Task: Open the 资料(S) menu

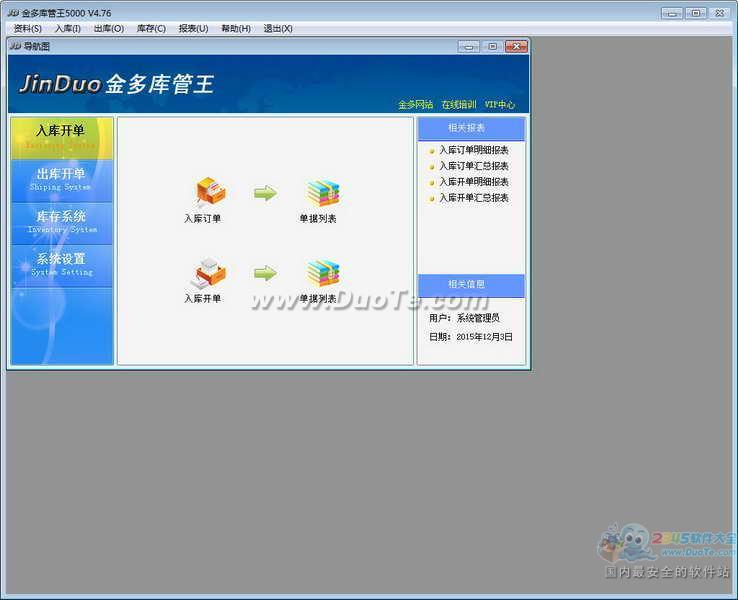Action: 27,29
